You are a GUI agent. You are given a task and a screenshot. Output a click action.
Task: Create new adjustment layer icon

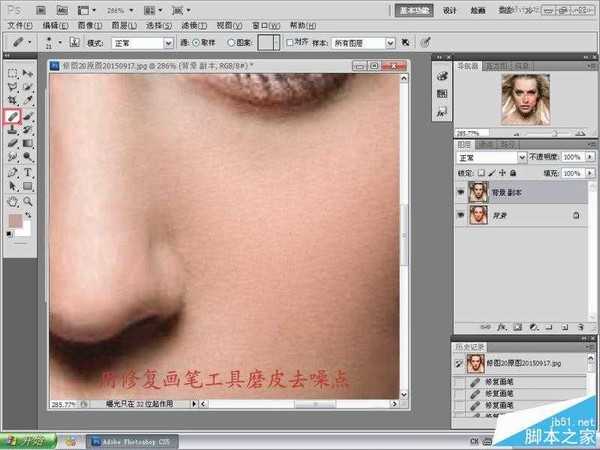(533, 327)
